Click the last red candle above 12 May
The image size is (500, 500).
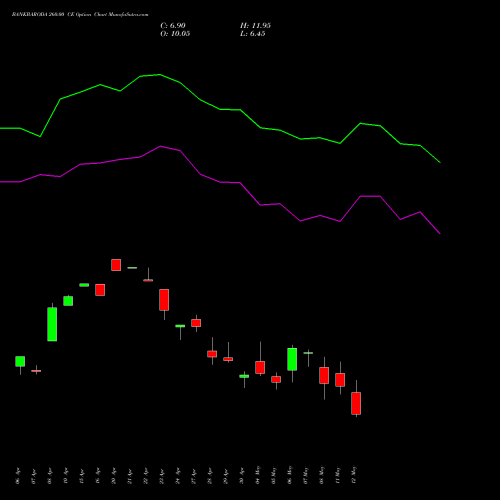point(356,403)
